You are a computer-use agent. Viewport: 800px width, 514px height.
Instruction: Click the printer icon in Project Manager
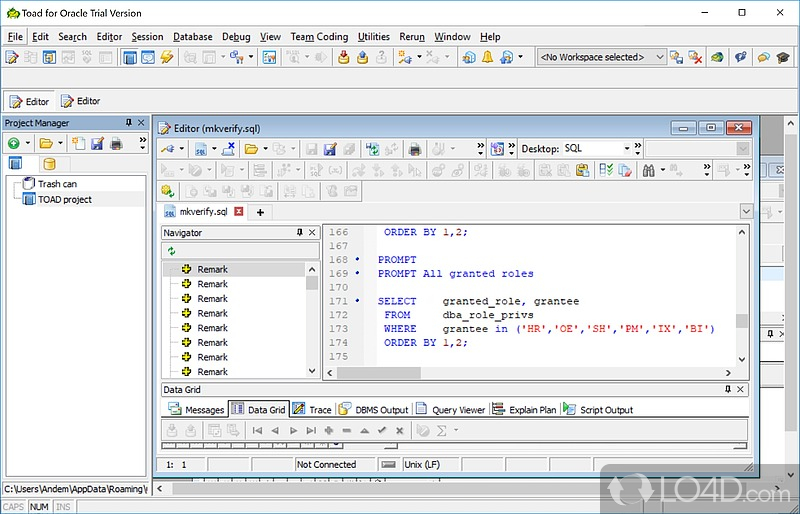(x=116, y=144)
